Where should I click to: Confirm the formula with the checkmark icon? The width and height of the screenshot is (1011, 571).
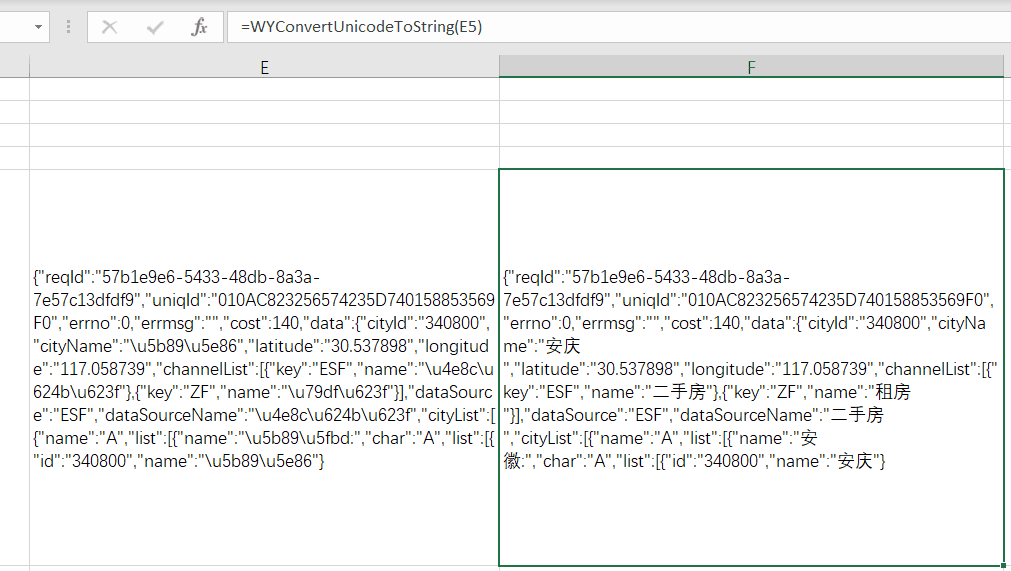coord(155,27)
